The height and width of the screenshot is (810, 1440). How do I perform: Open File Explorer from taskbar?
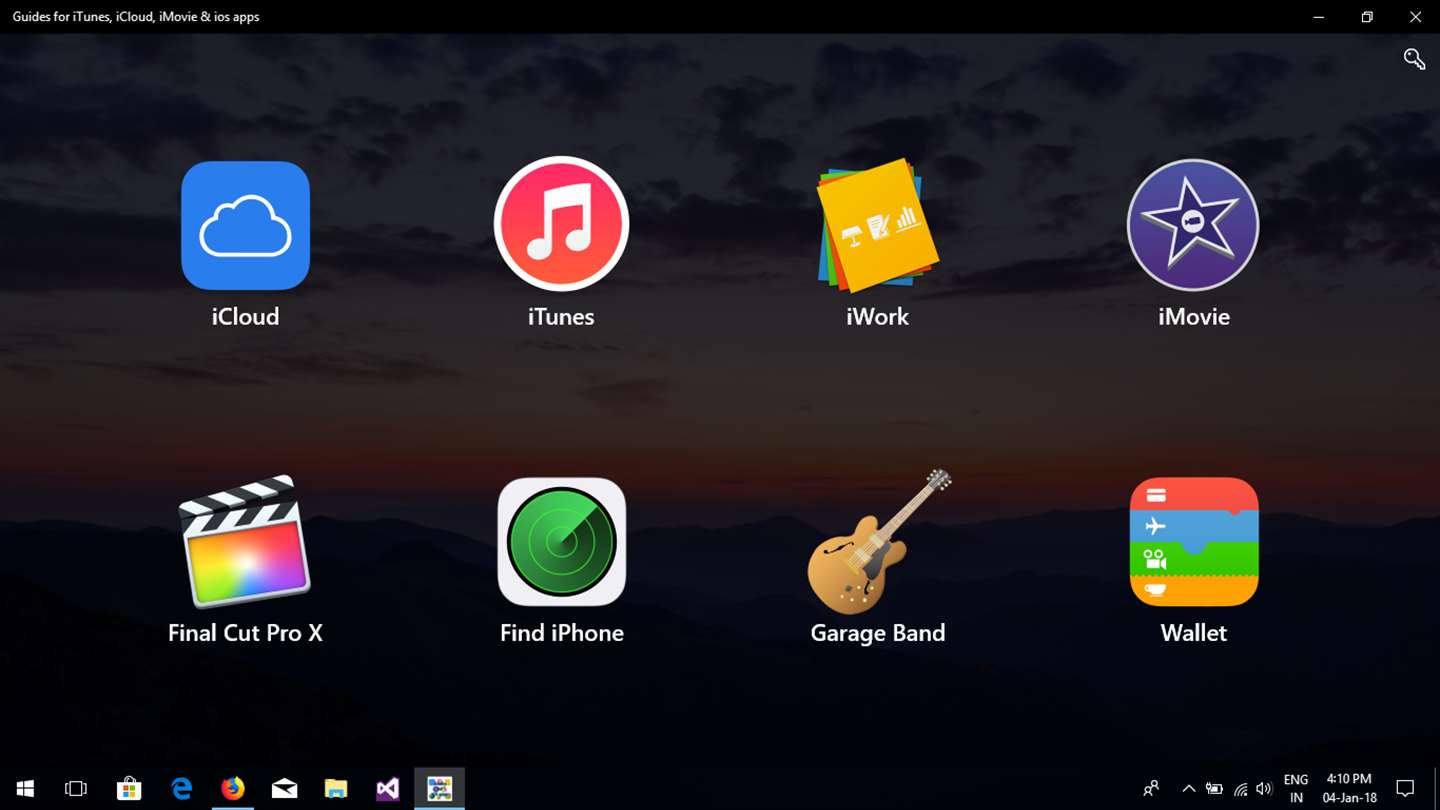click(x=336, y=789)
